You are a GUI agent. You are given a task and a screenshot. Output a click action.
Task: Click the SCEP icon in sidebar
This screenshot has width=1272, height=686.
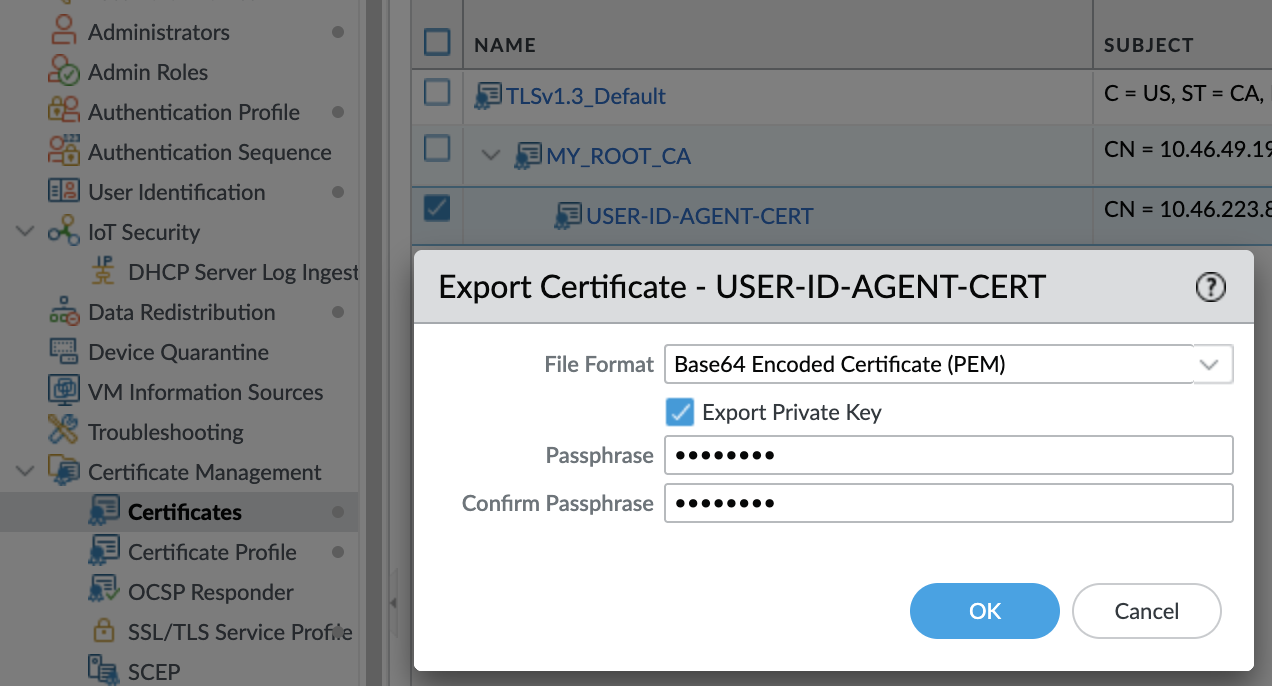click(x=104, y=670)
